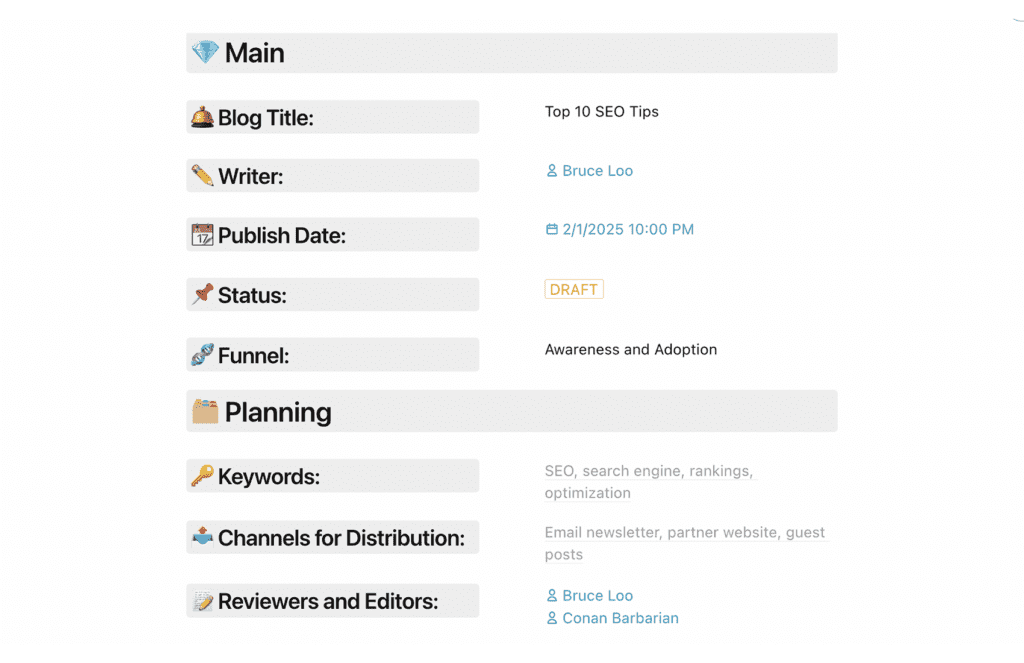Click the Blog Title value Top 10 SEO Tips
Screen dimensions: 1024x663
pos(601,111)
